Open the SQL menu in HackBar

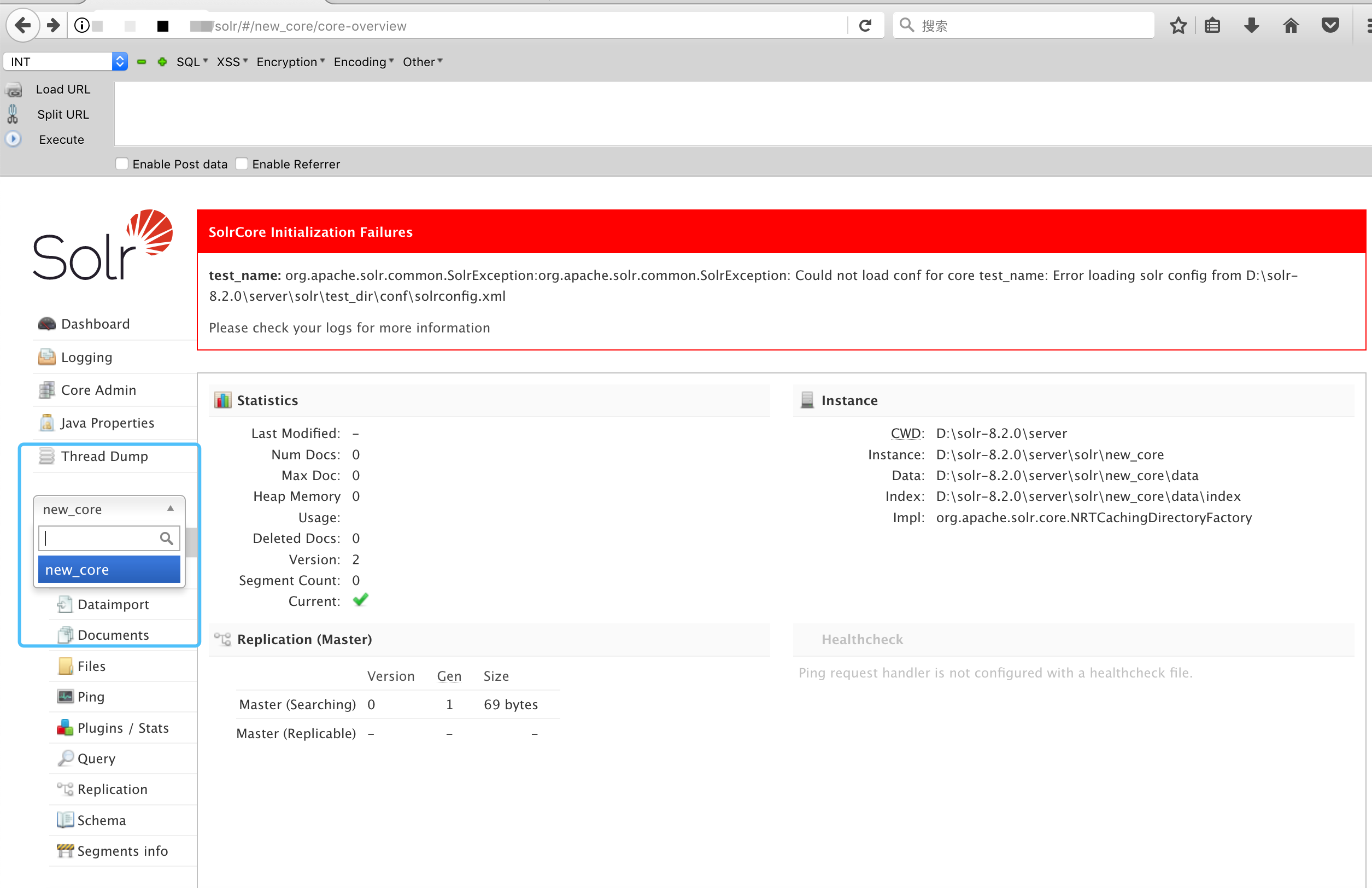(192, 62)
